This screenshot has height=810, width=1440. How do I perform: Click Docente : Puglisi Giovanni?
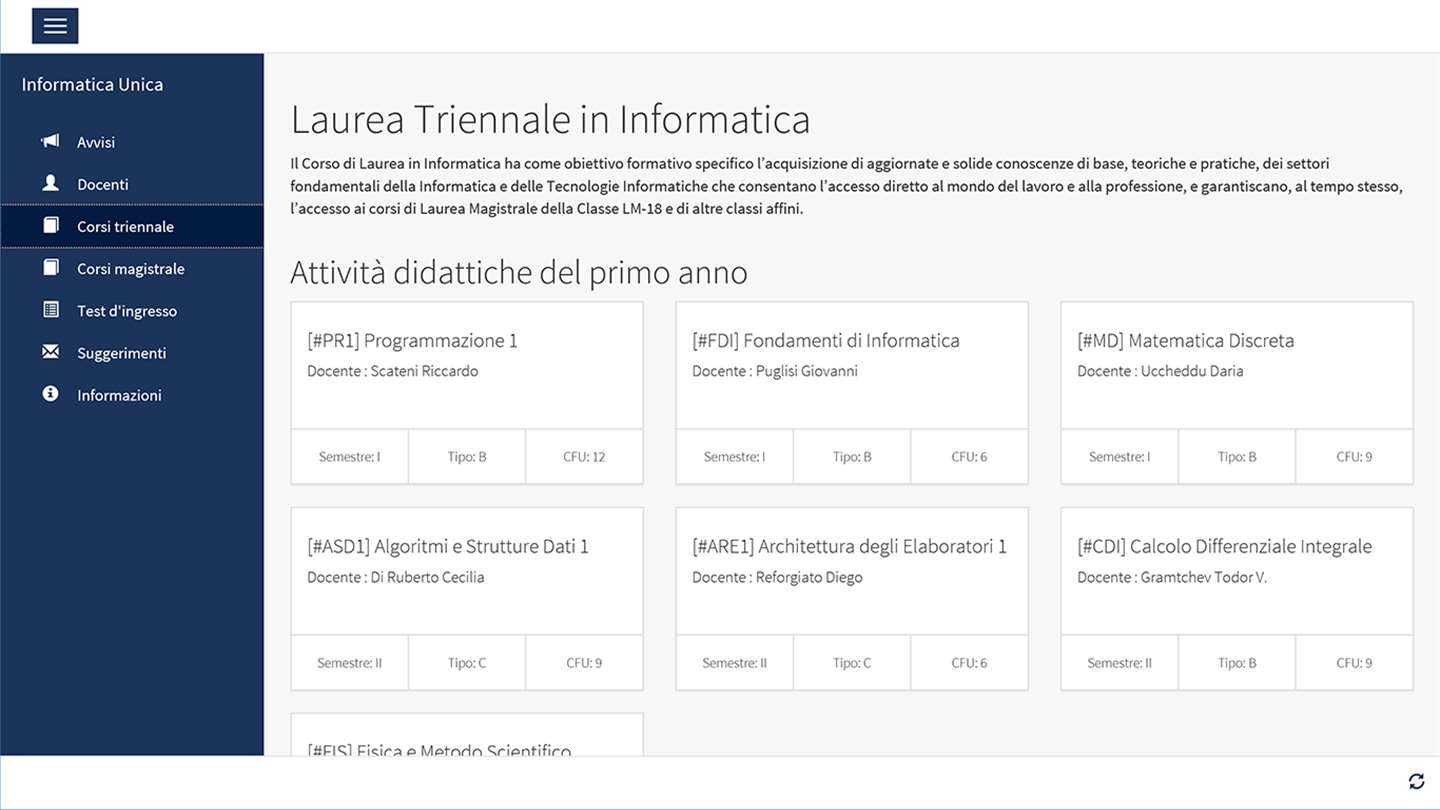pos(775,371)
